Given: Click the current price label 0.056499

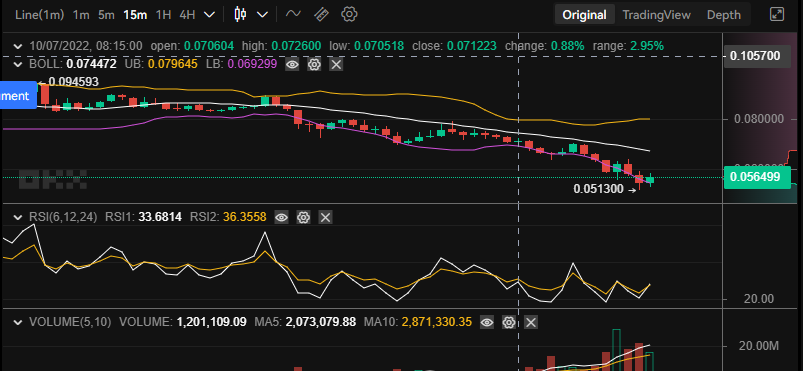Looking at the screenshot, I should pyautogui.click(x=757, y=177).
